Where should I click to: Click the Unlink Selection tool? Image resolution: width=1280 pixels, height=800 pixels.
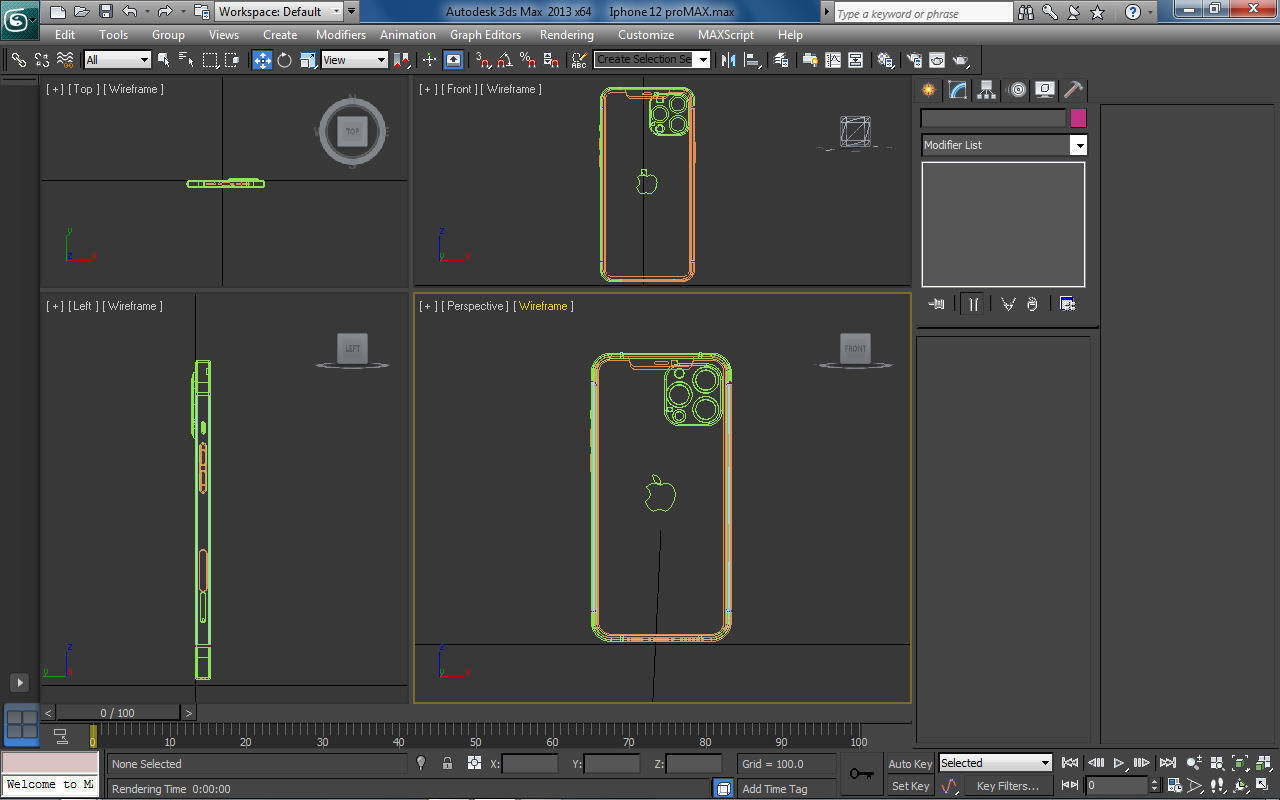point(42,60)
